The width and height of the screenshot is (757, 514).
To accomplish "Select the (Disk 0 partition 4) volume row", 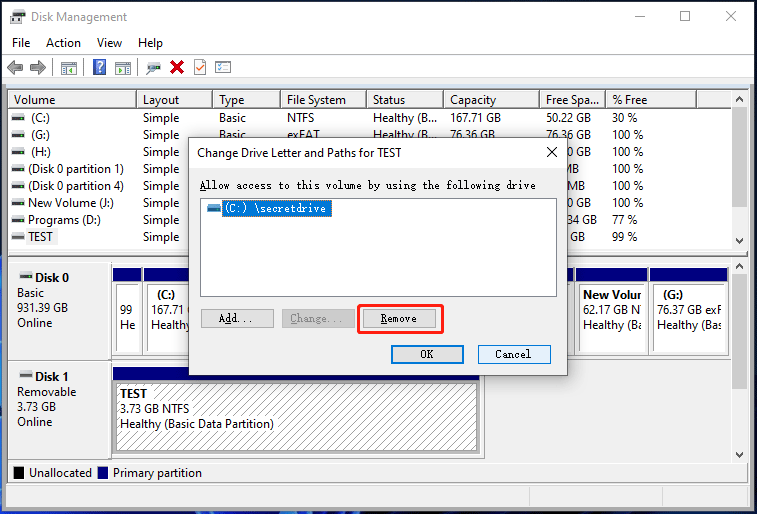I will 75,186.
